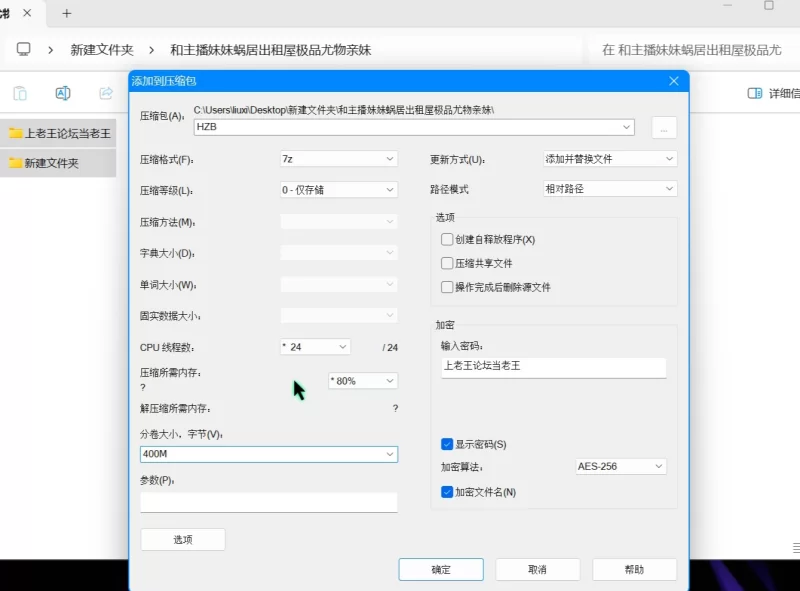Image resolution: width=800 pixels, height=591 pixels.
Task: Open the 加密算法 AES-256 dropdown
Action: pos(621,466)
